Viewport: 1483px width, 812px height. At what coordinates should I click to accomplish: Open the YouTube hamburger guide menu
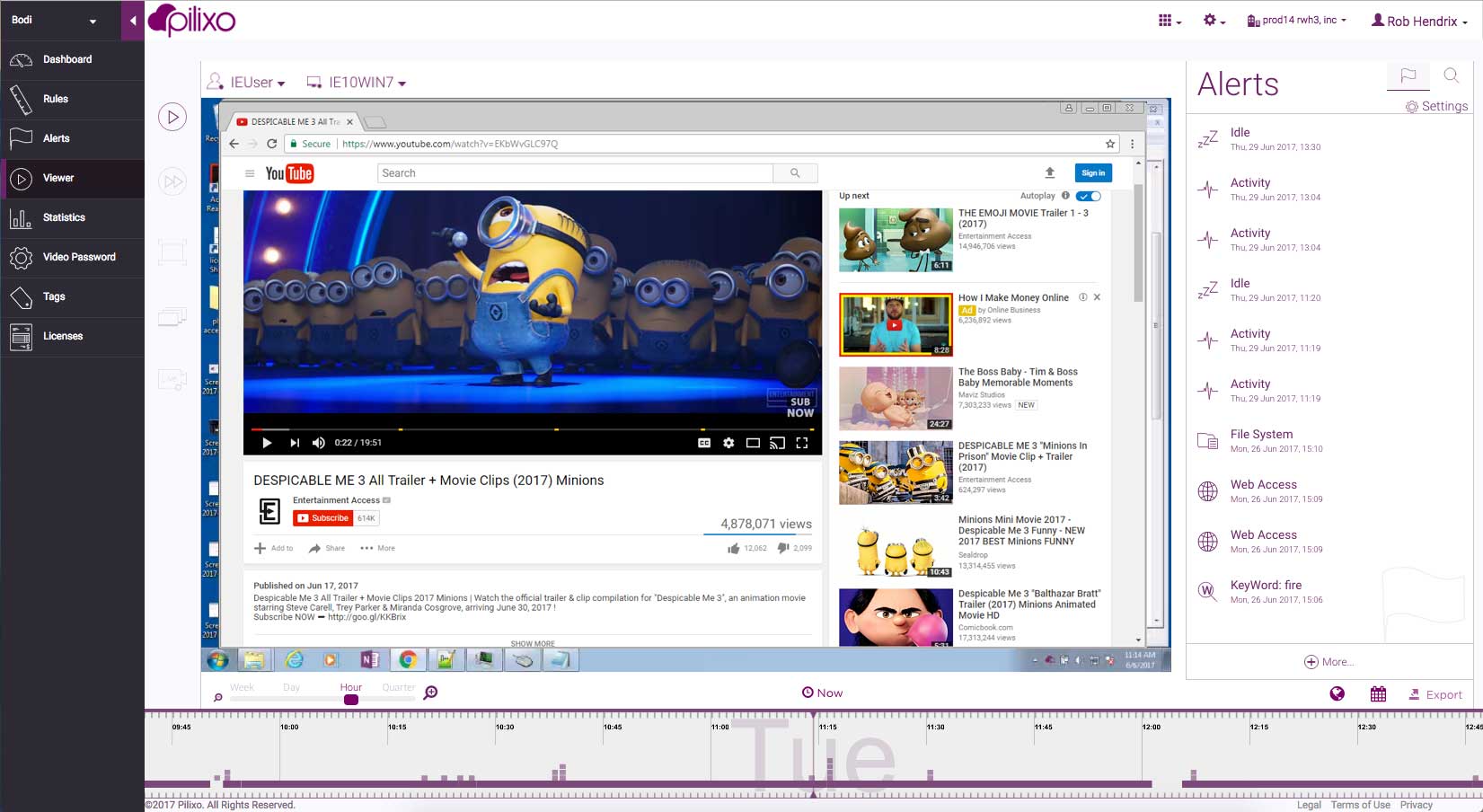(250, 173)
